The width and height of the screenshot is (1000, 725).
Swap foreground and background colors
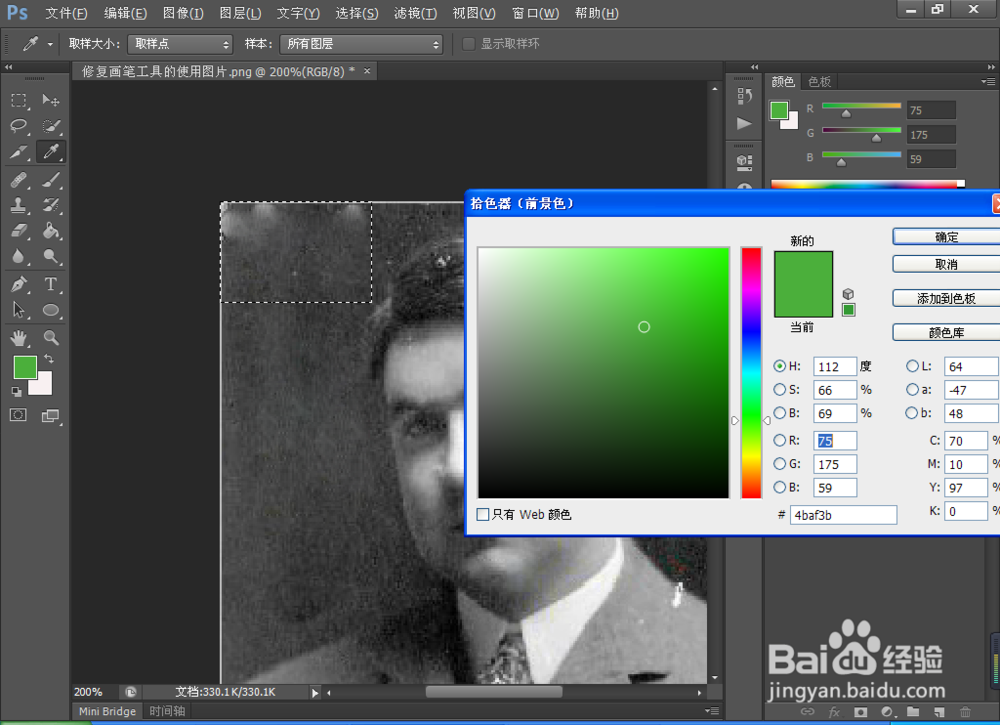49,359
